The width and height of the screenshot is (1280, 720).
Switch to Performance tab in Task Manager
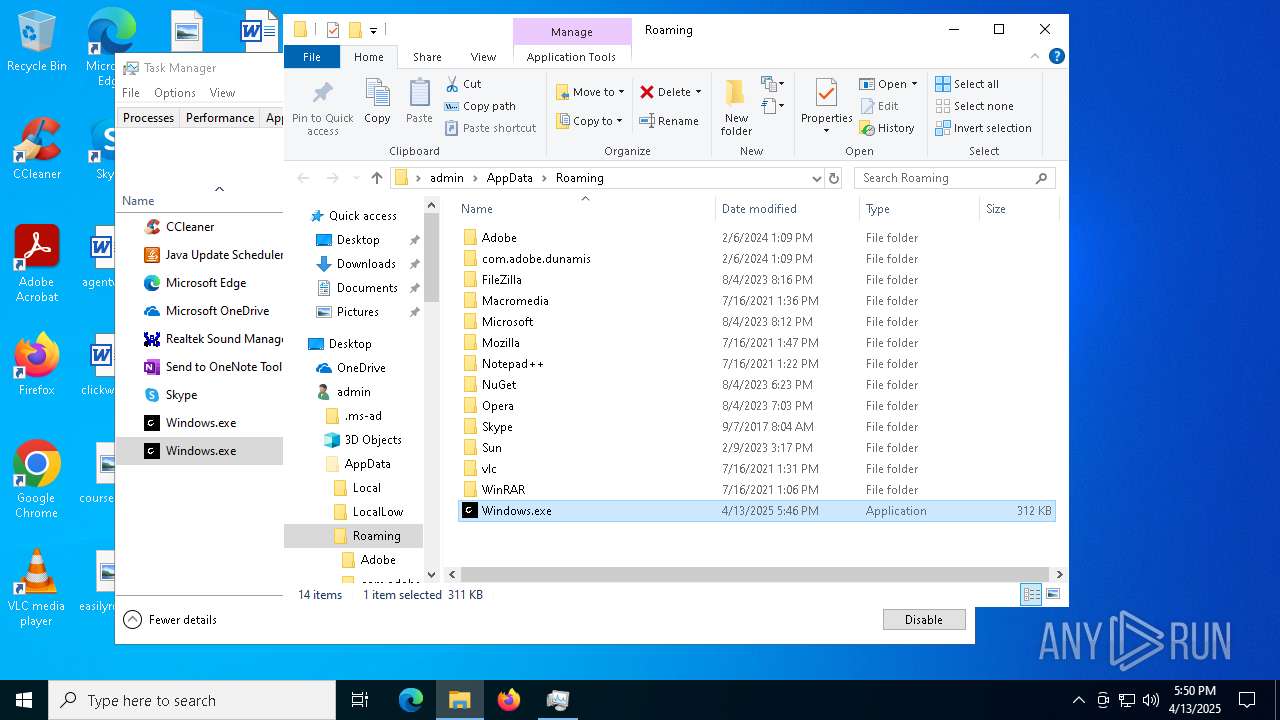220,118
